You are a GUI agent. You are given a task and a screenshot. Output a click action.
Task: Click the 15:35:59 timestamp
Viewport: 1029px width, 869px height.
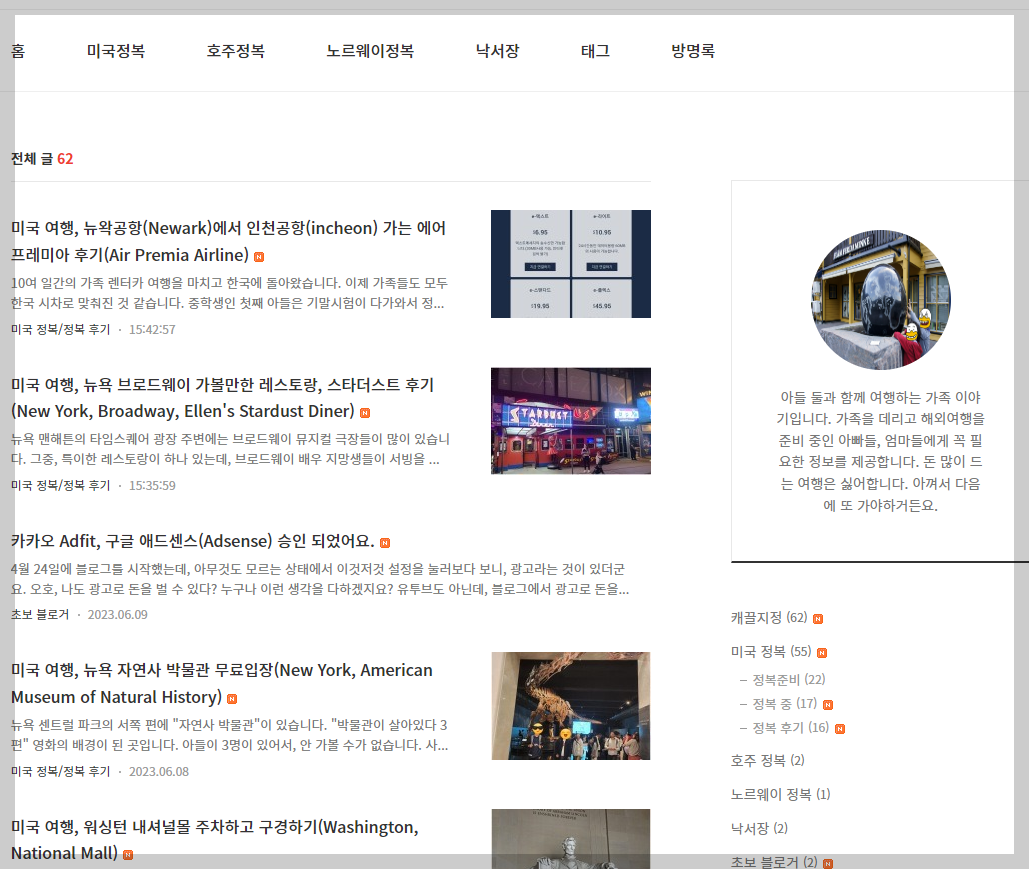(x=152, y=486)
